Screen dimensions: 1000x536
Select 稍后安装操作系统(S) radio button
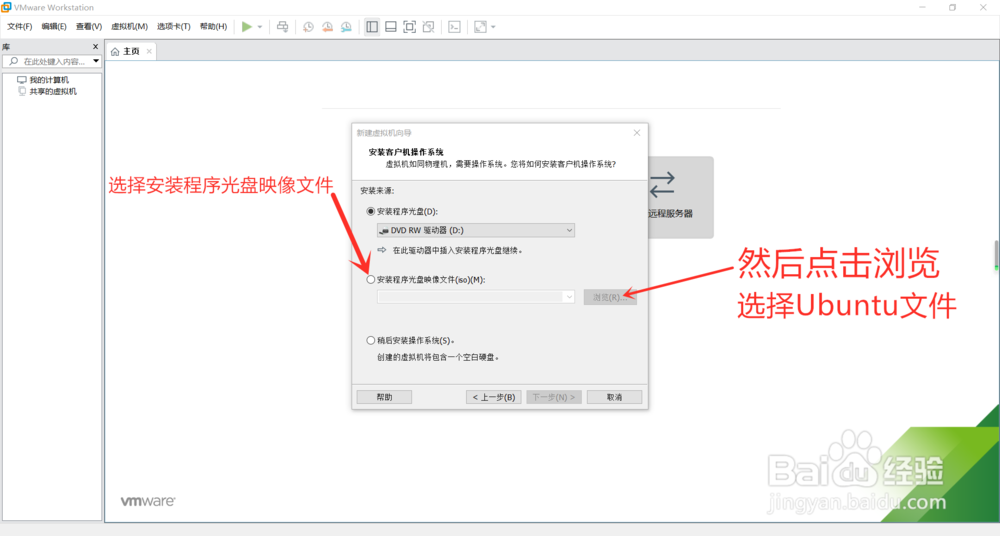pyautogui.click(x=371, y=340)
